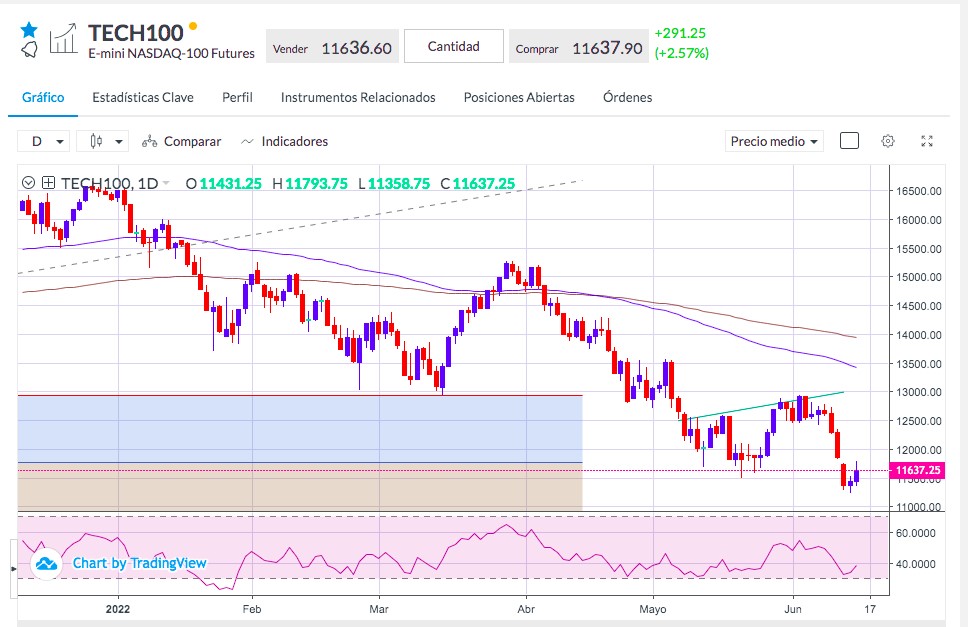Click the Cantidad quantity field
The width and height of the screenshot is (968, 627).
454,46
